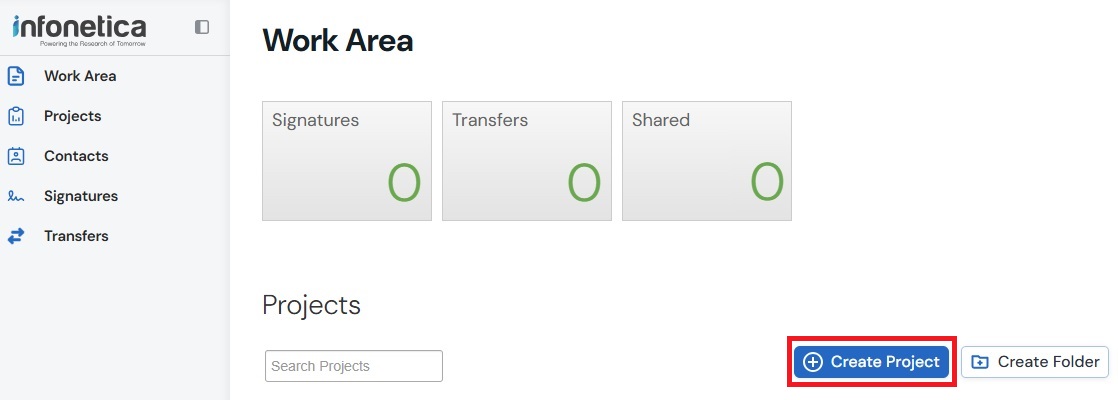Collapse the sidebar with the panel icon
This screenshot has height=400, width=1118.
pos(202,27)
